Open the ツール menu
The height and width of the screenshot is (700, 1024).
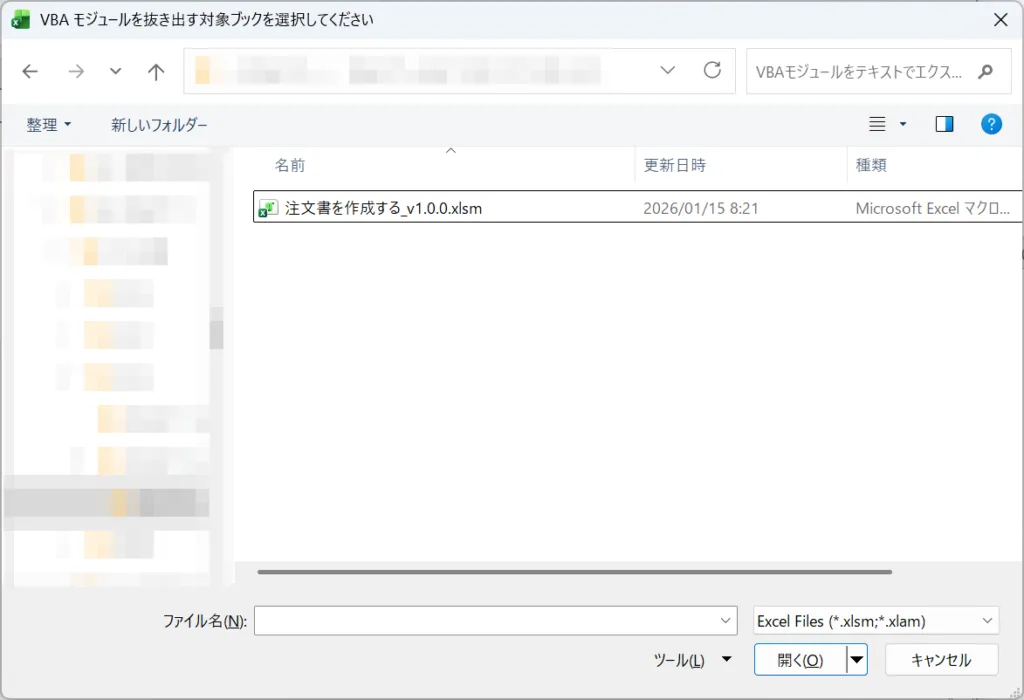pyautogui.click(x=691, y=660)
